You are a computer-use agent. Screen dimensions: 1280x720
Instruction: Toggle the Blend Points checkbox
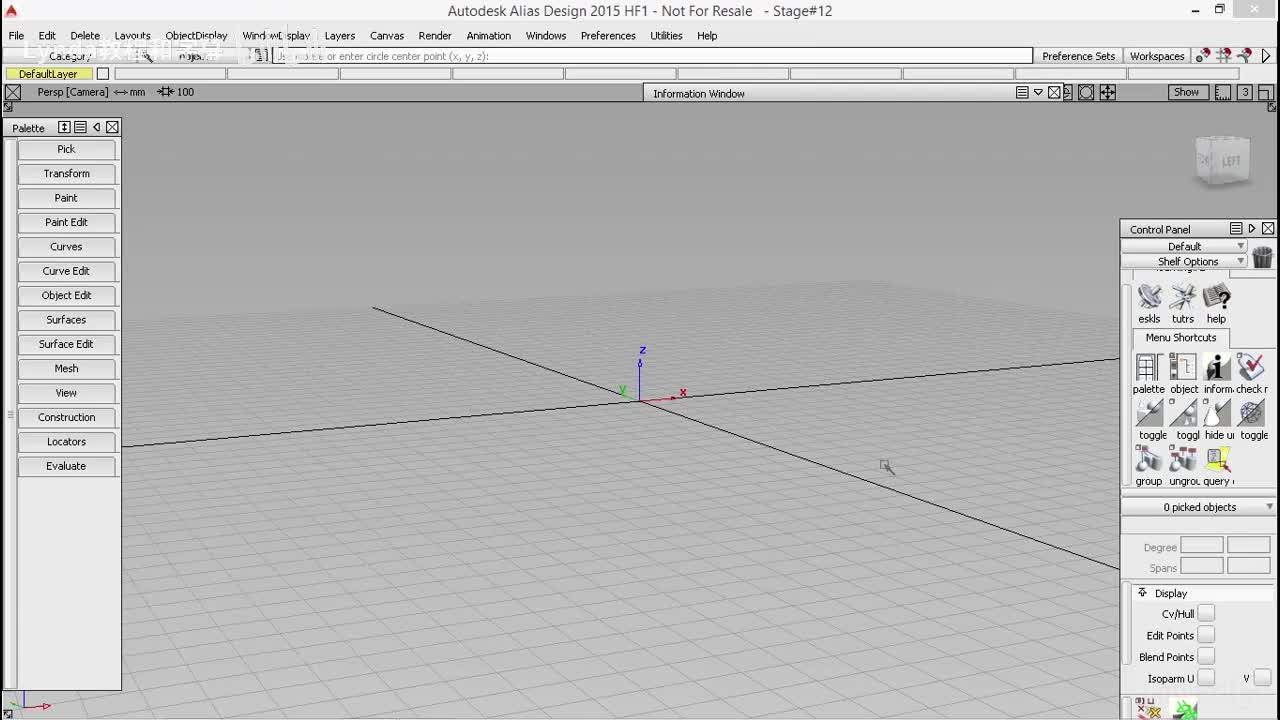(1206, 656)
